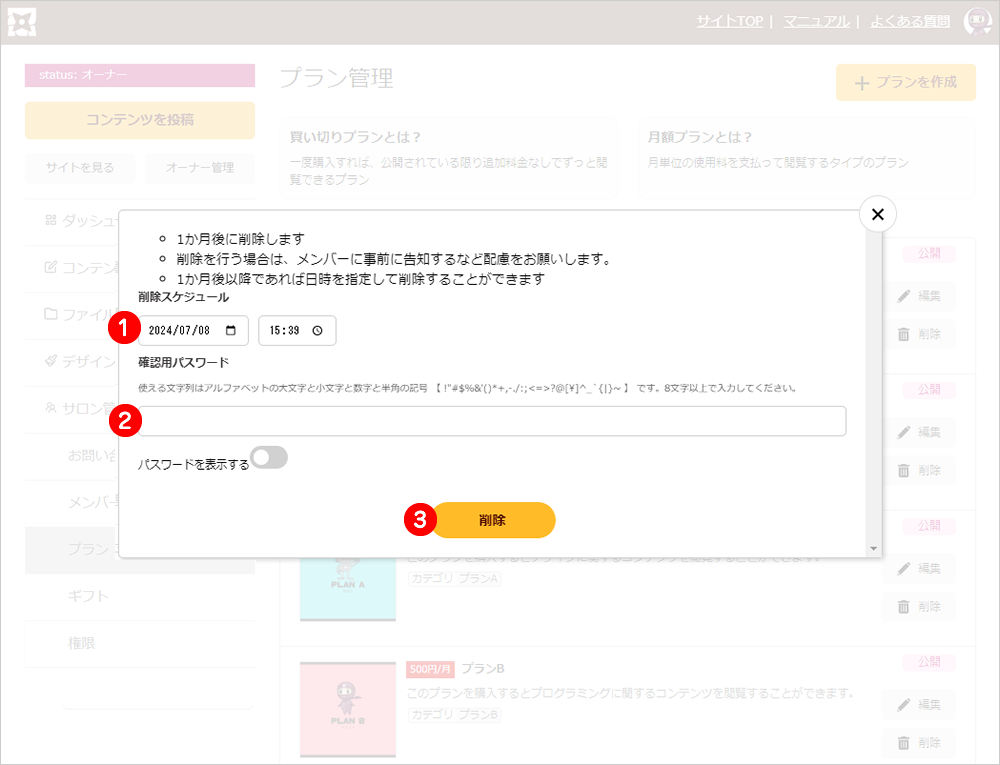Open the よくある質問 link
The image size is (1000, 765).
[910, 21]
